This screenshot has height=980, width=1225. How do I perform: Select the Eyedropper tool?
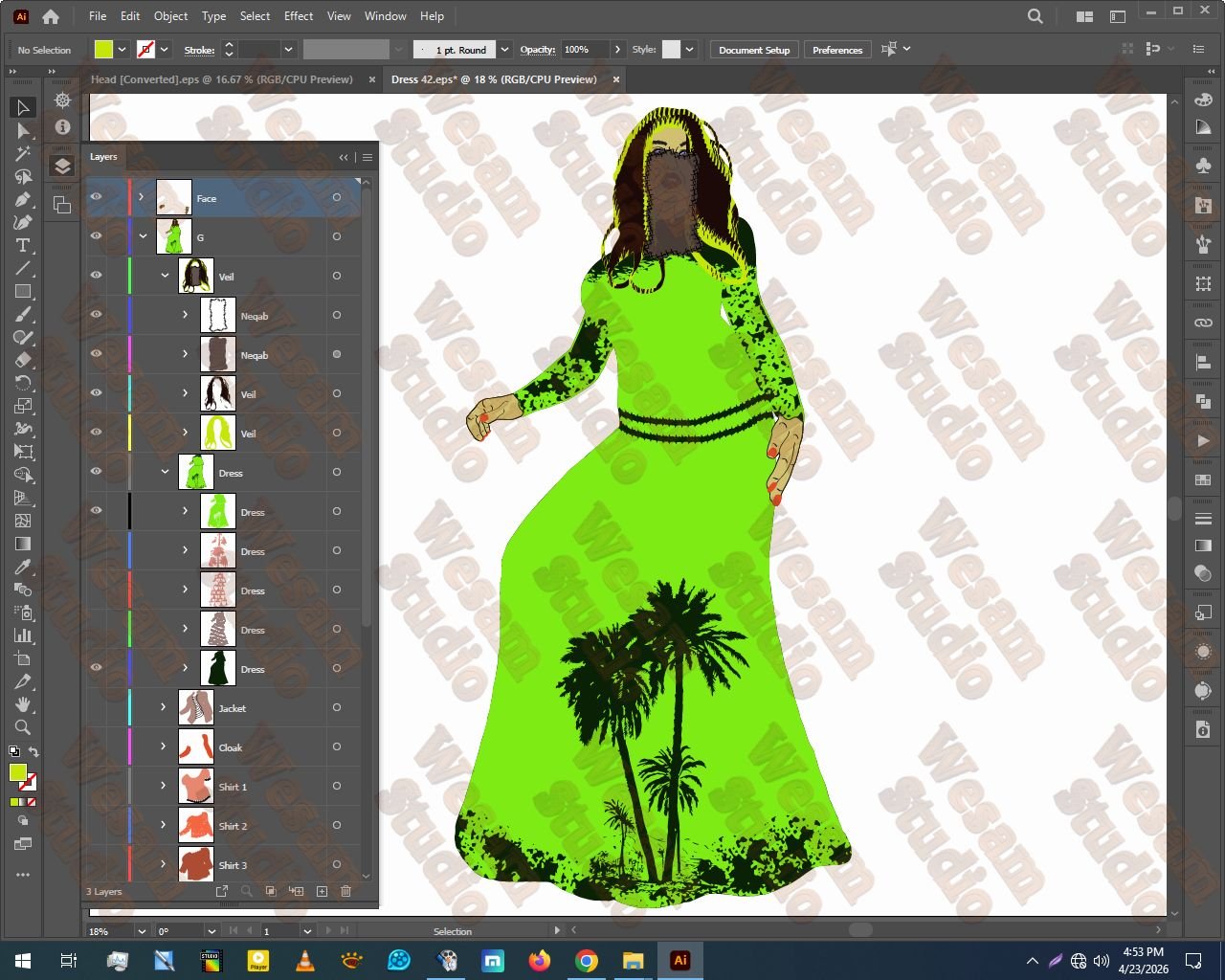point(23,567)
